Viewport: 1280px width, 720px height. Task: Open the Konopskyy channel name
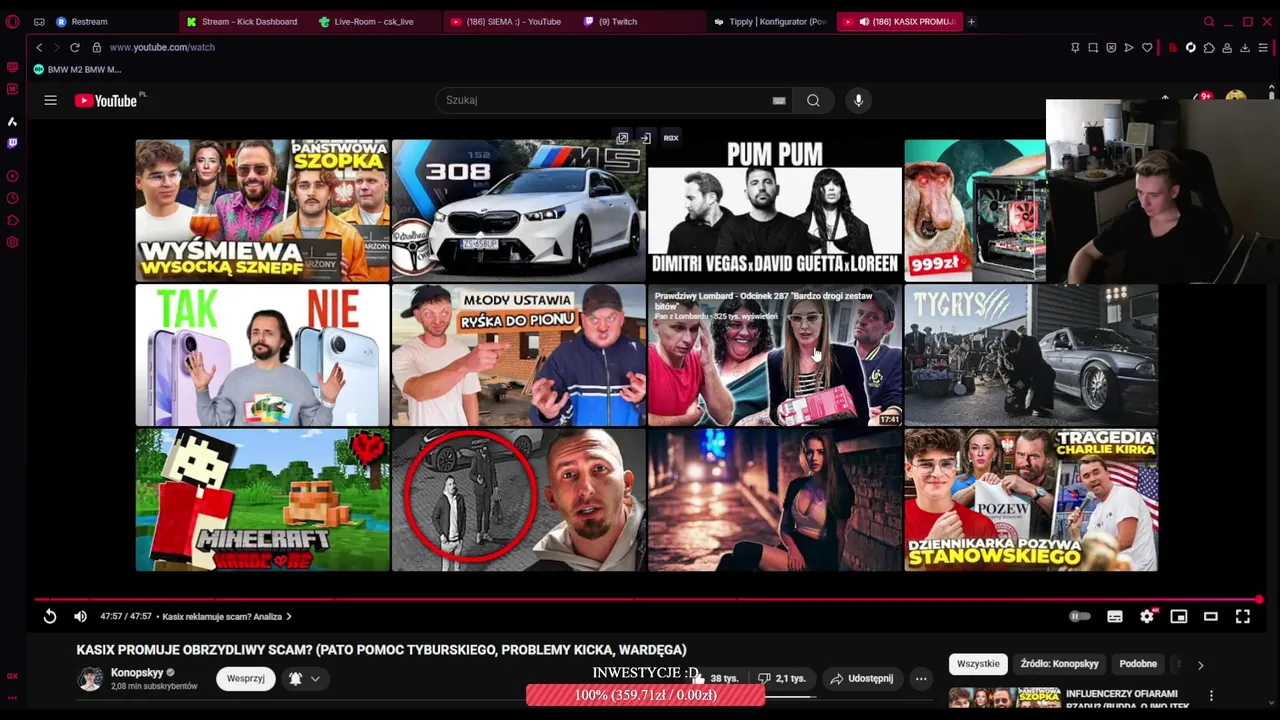tap(137, 672)
